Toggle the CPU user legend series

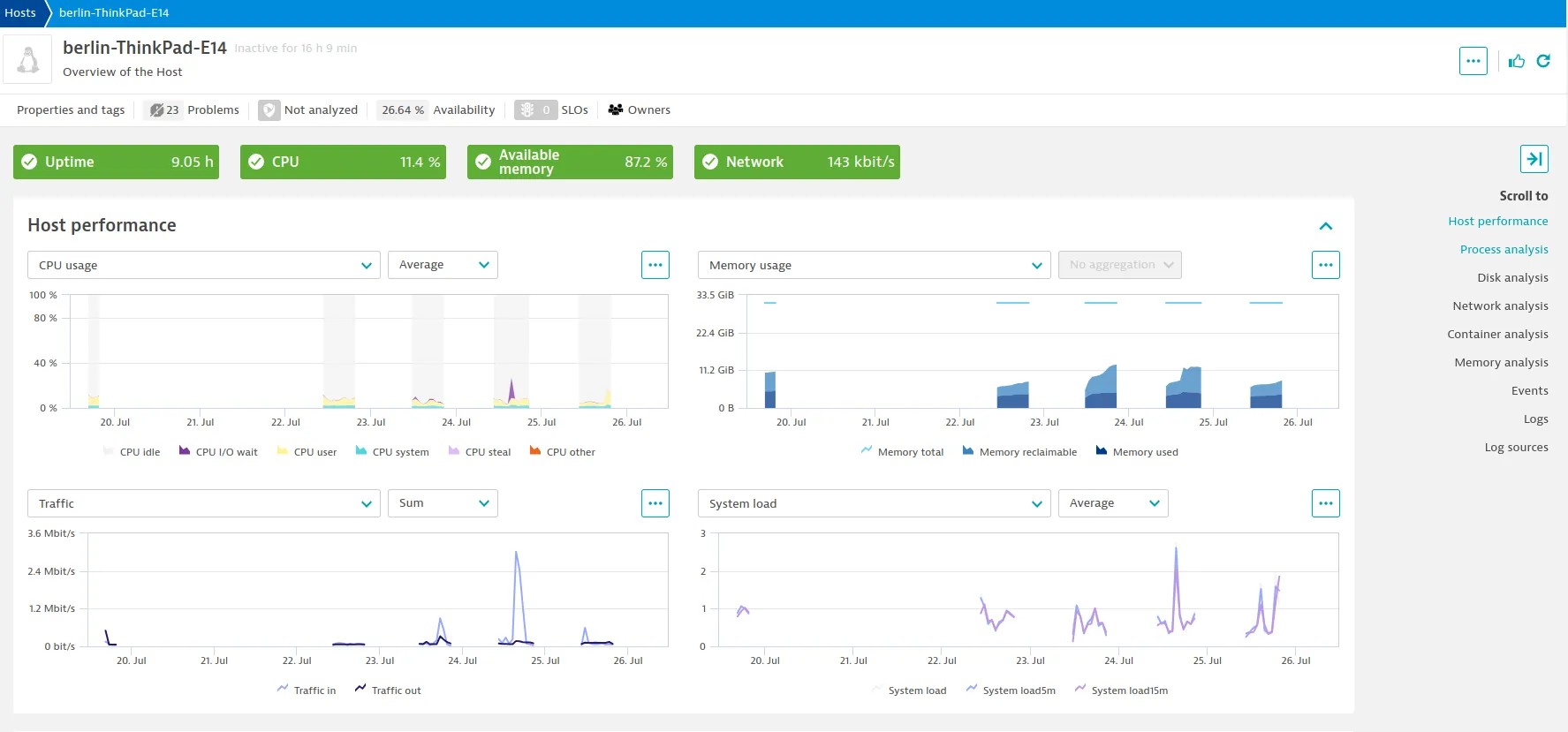(307, 452)
